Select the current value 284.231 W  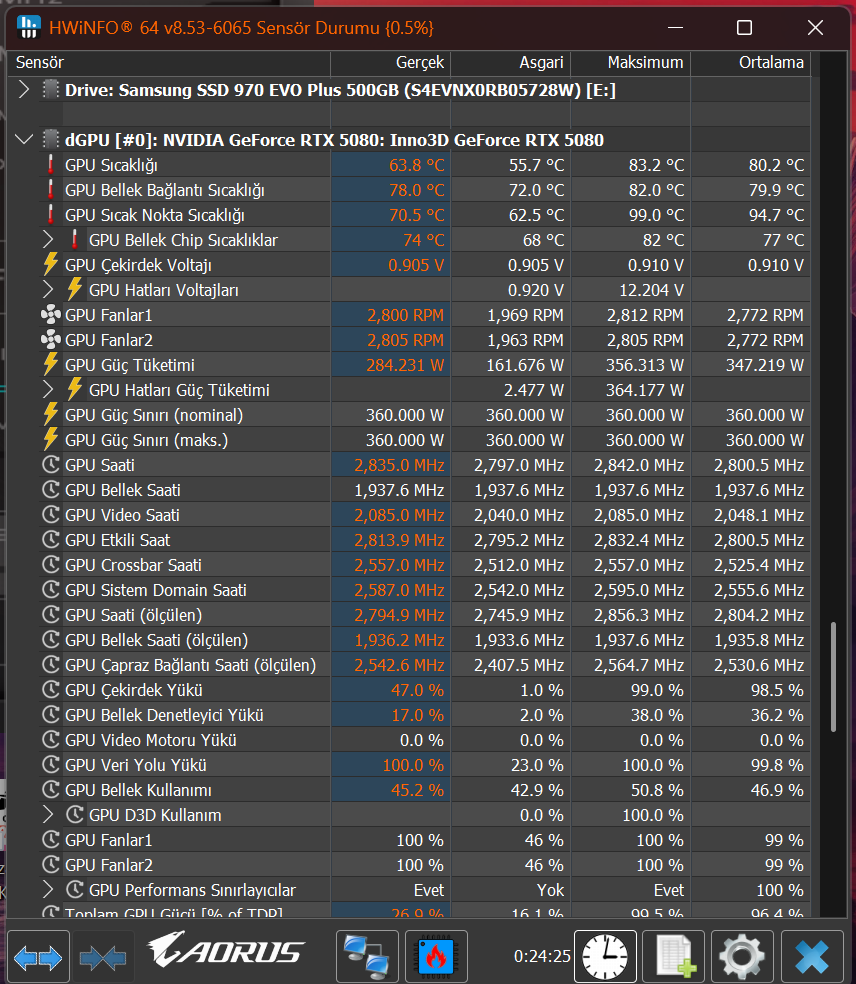[405, 365]
